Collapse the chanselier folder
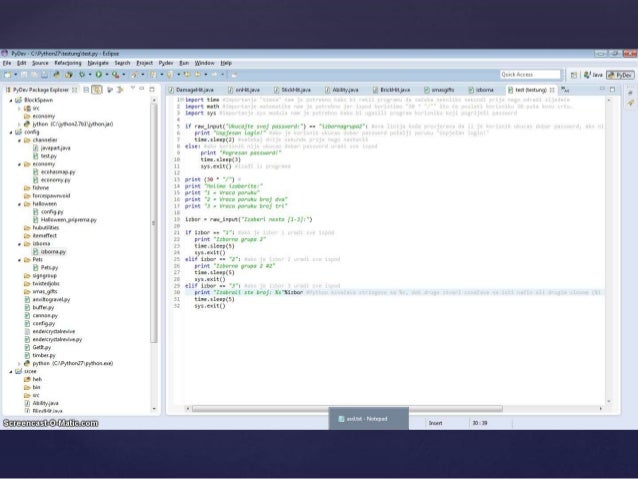Viewport: 638px width, 479px height. pos(19,140)
